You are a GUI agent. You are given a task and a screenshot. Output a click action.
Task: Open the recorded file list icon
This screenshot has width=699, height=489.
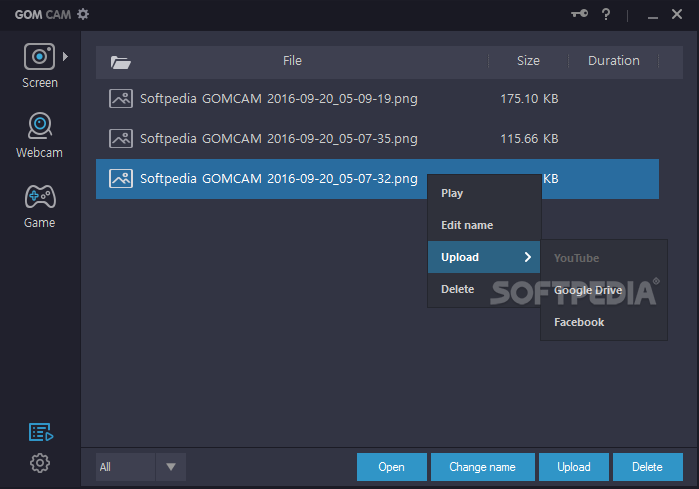pos(41,432)
